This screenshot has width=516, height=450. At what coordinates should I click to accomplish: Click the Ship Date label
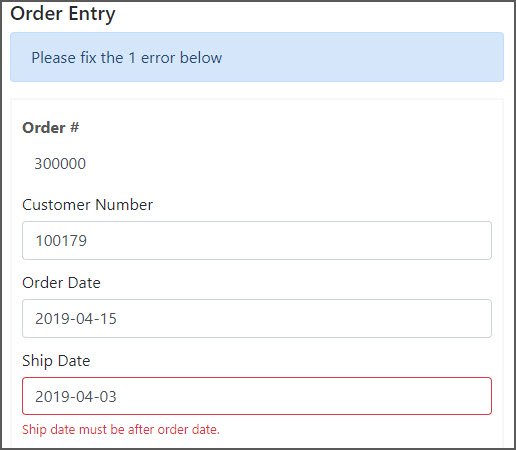[56, 361]
